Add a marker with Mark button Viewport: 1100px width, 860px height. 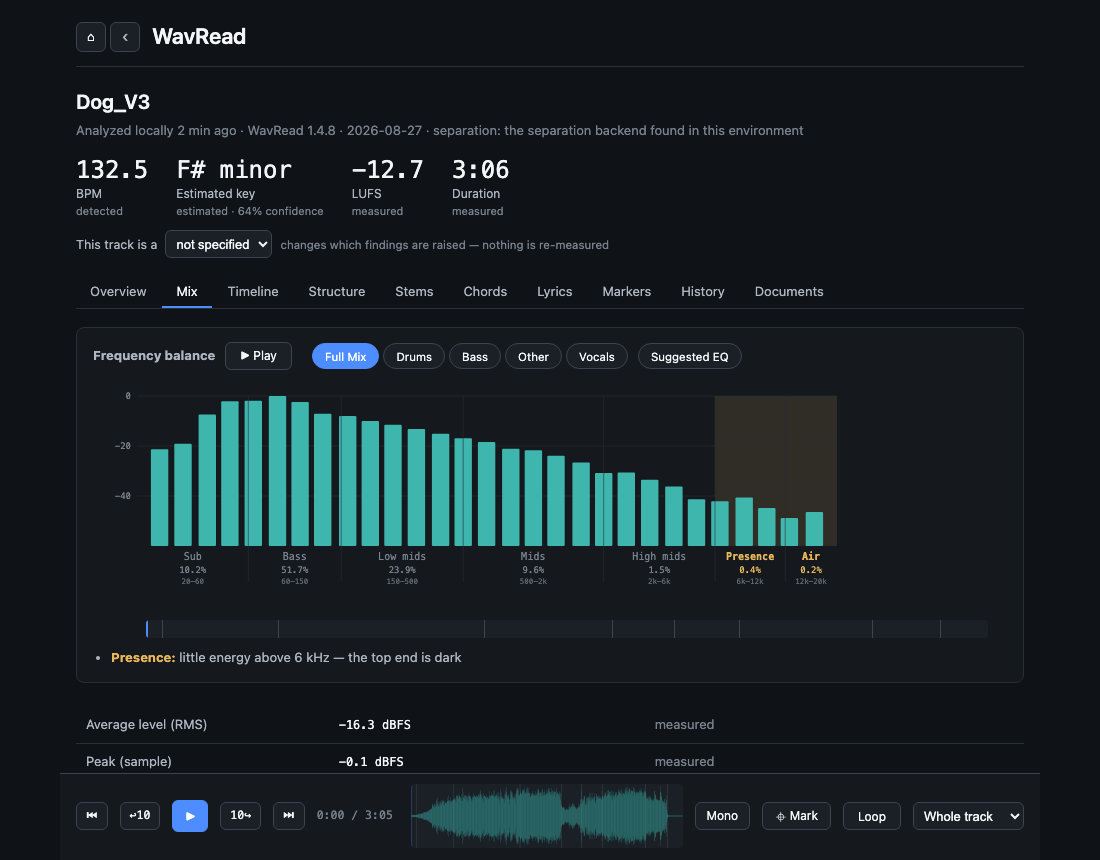pos(796,817)
